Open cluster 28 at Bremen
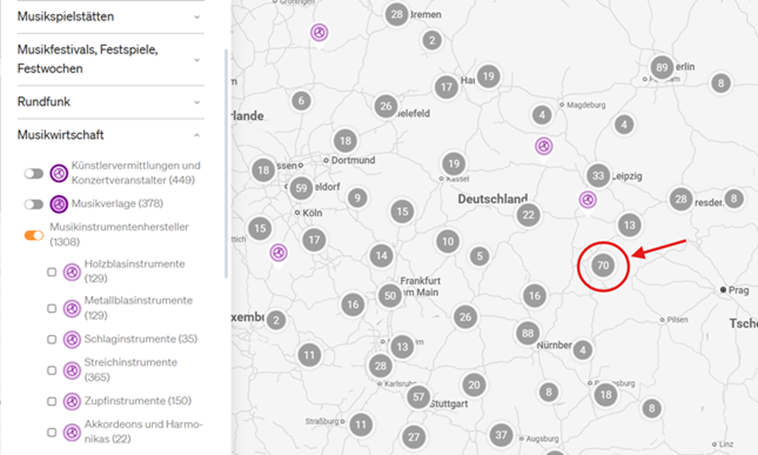 (397, 15)
